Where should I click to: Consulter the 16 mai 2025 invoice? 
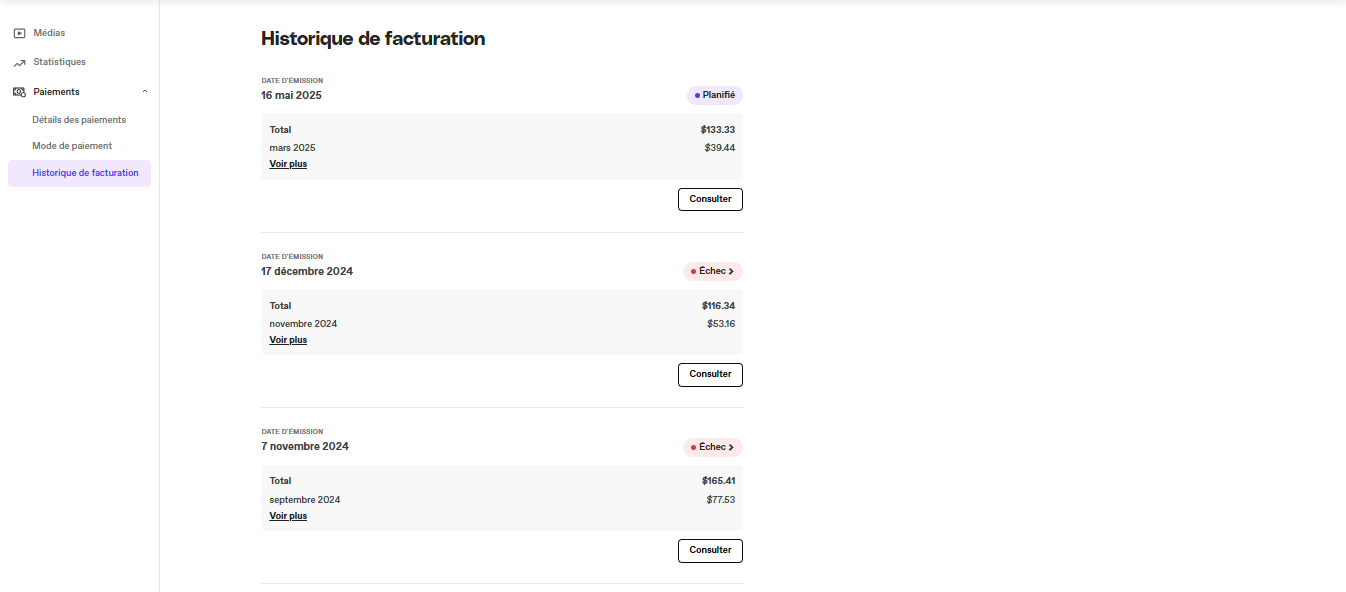point(710,199)
